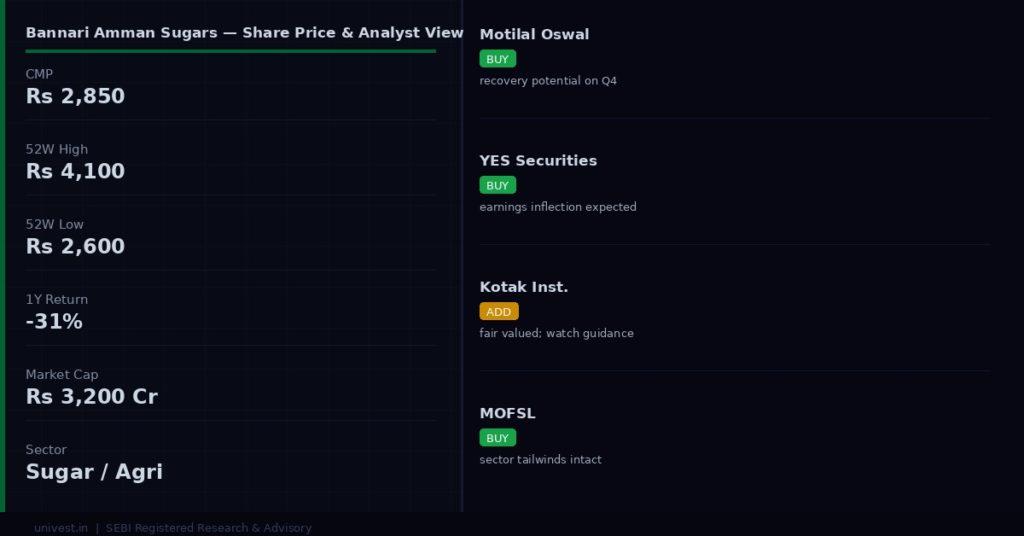Click the 1Y Return value -31%
The width and height of the screenshot is (1024, 536).
(54, 321)
